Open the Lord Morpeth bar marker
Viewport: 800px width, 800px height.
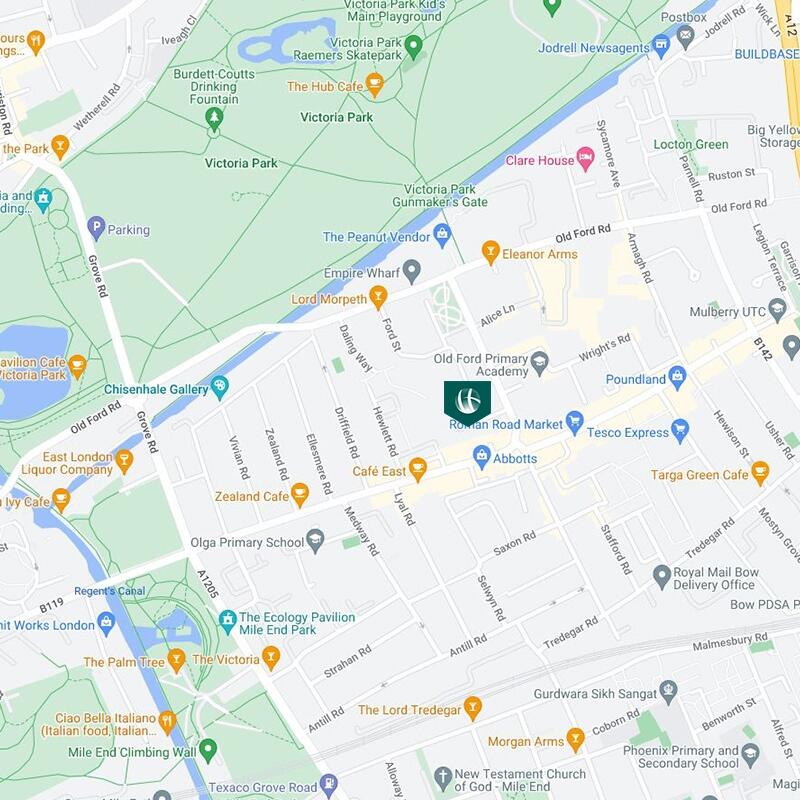378,297
